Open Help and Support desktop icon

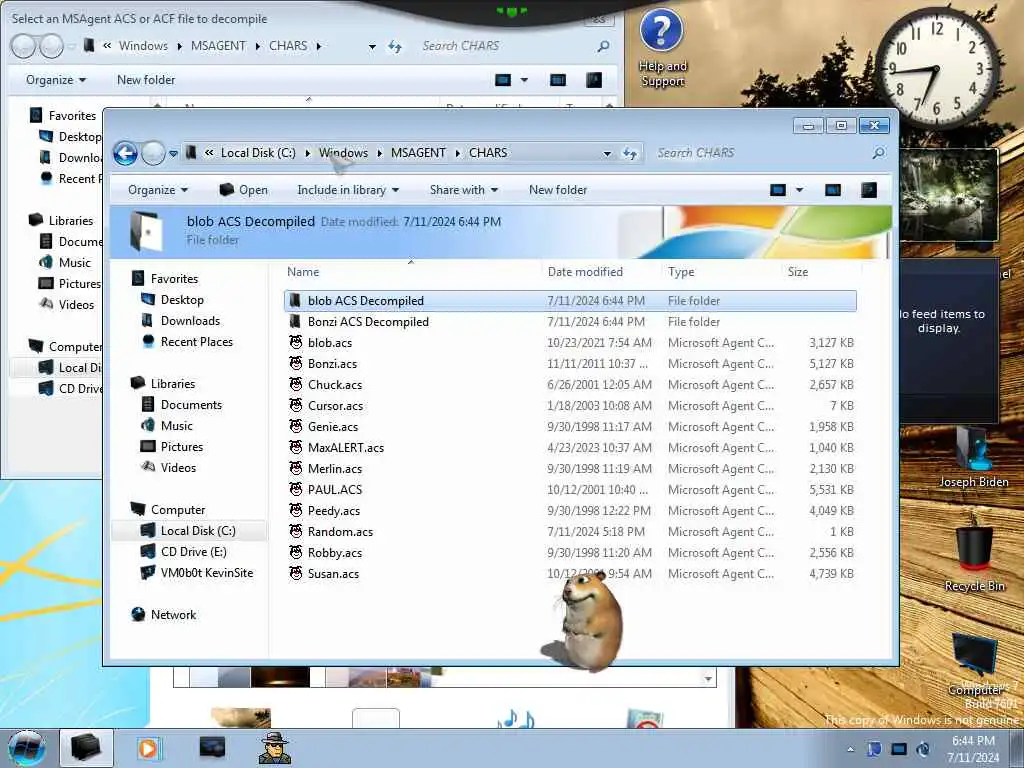[x=662, y=49]
